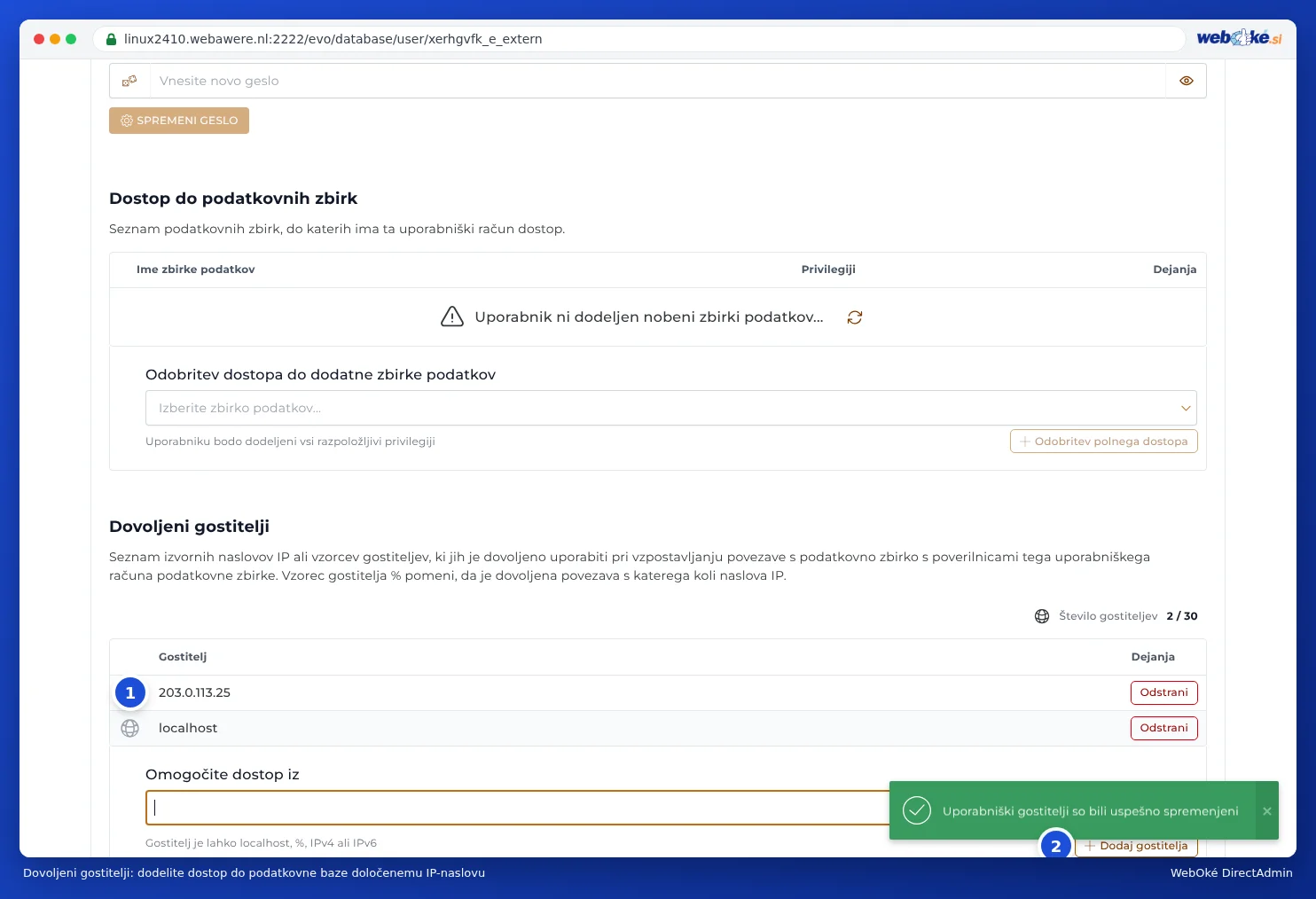Click the refresh icon beside the no-database warning
Screen dimensions: 1316x899
(855, 317)
